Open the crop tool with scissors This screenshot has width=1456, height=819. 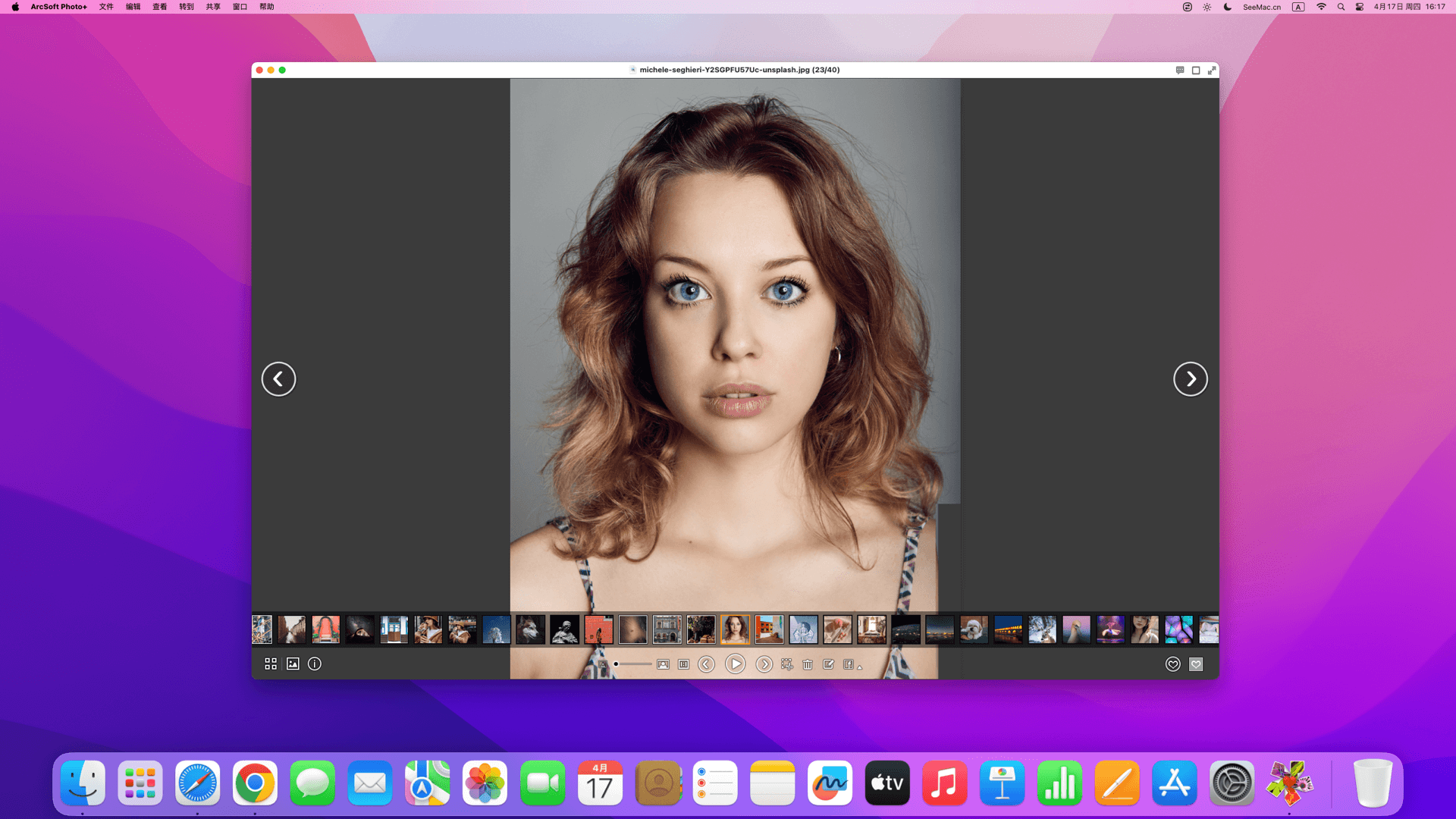pos(787,664)
